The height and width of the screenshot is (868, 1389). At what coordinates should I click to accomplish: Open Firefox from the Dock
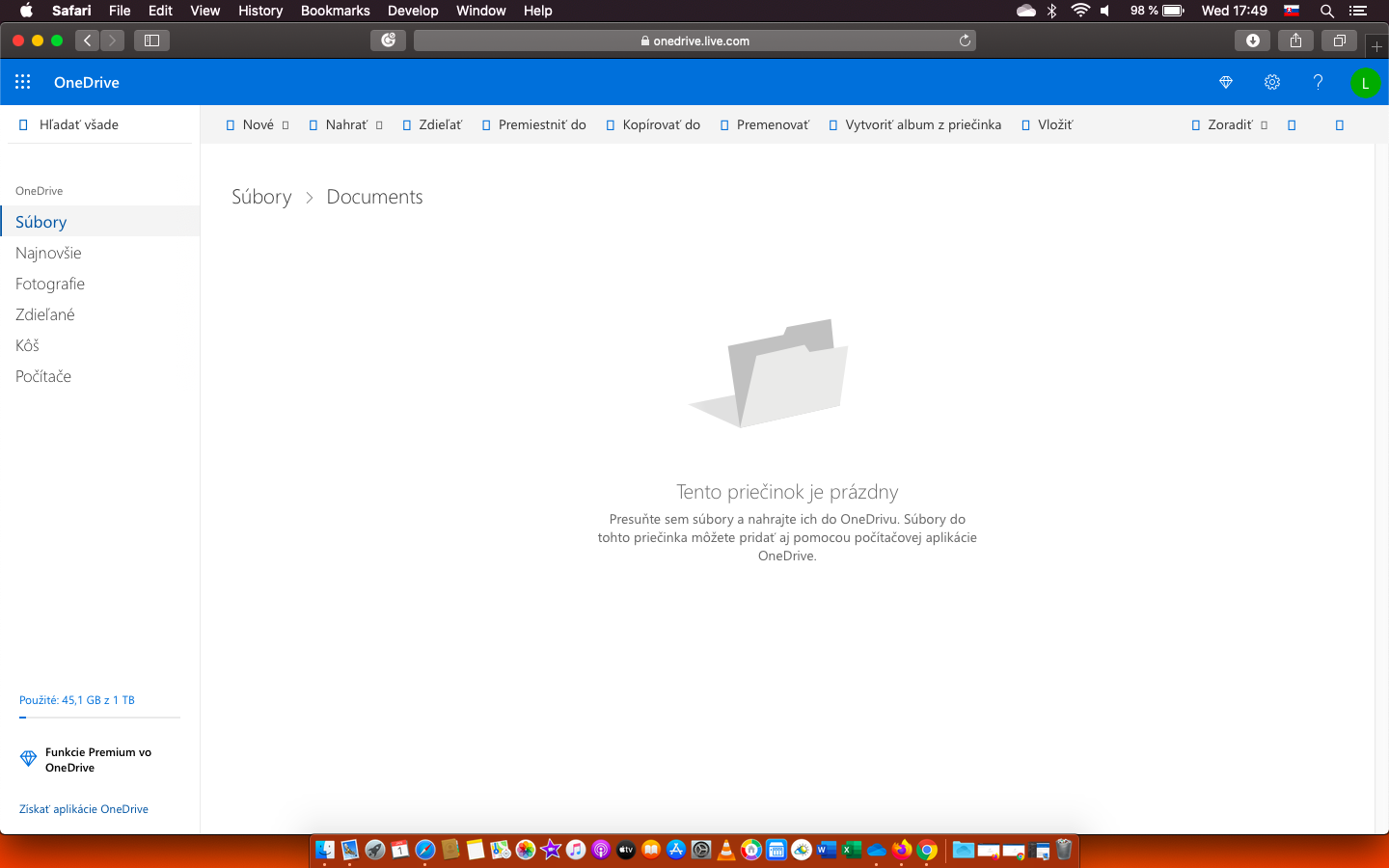click(x=902, y=850)
